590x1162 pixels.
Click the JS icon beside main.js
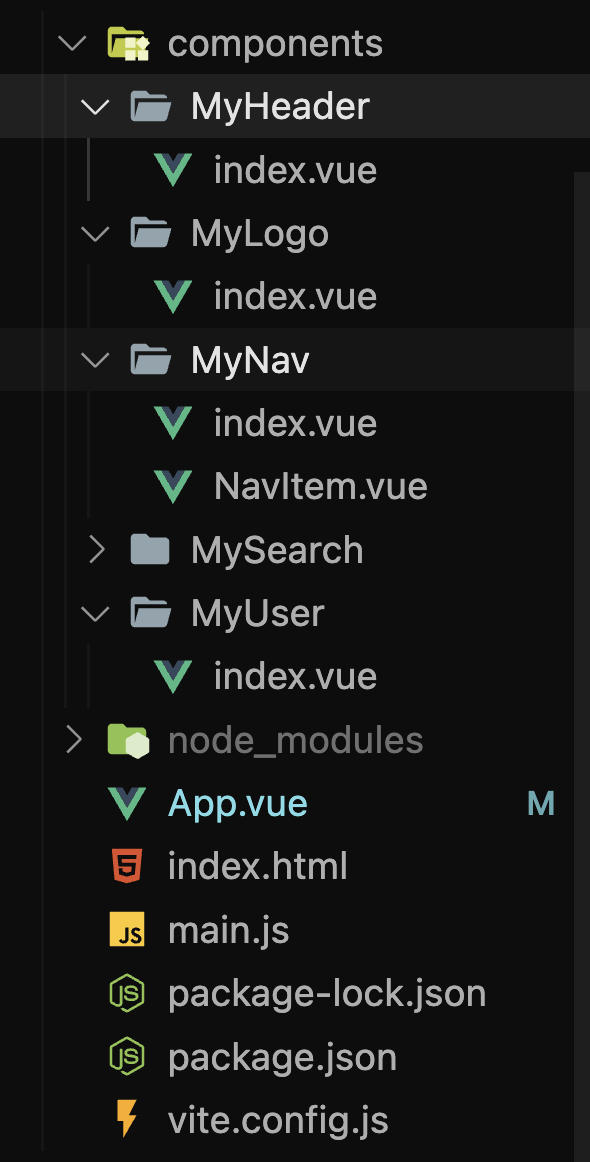pos(127,929)
